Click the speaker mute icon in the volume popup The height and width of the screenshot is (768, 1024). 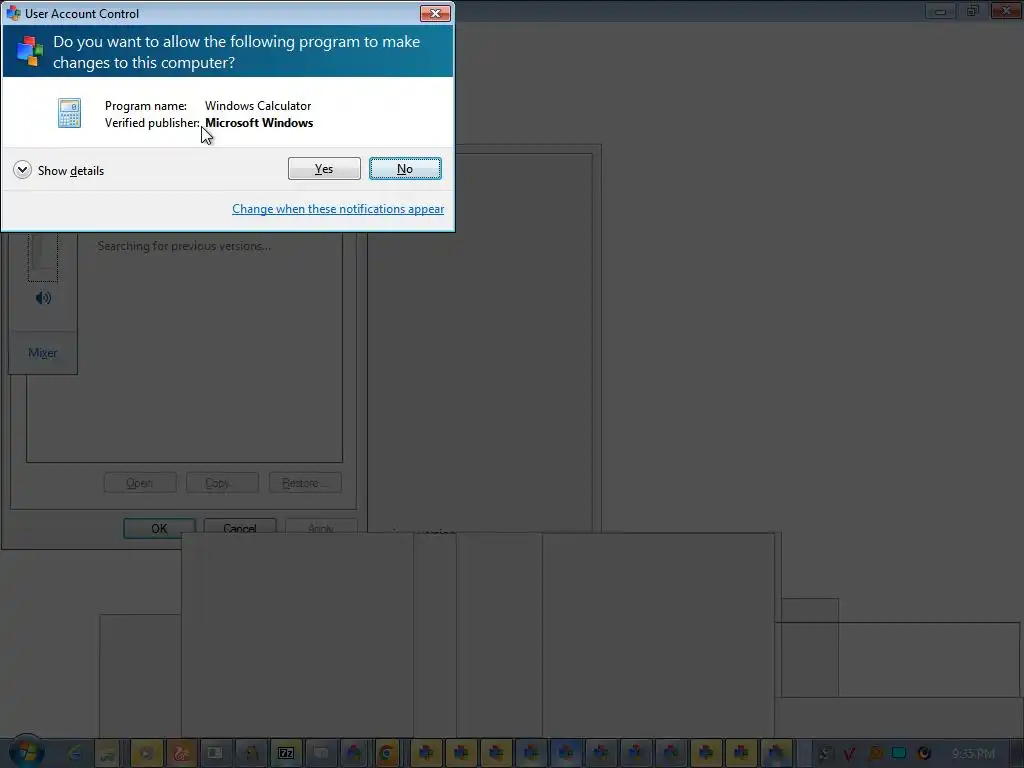pos(43,298)
